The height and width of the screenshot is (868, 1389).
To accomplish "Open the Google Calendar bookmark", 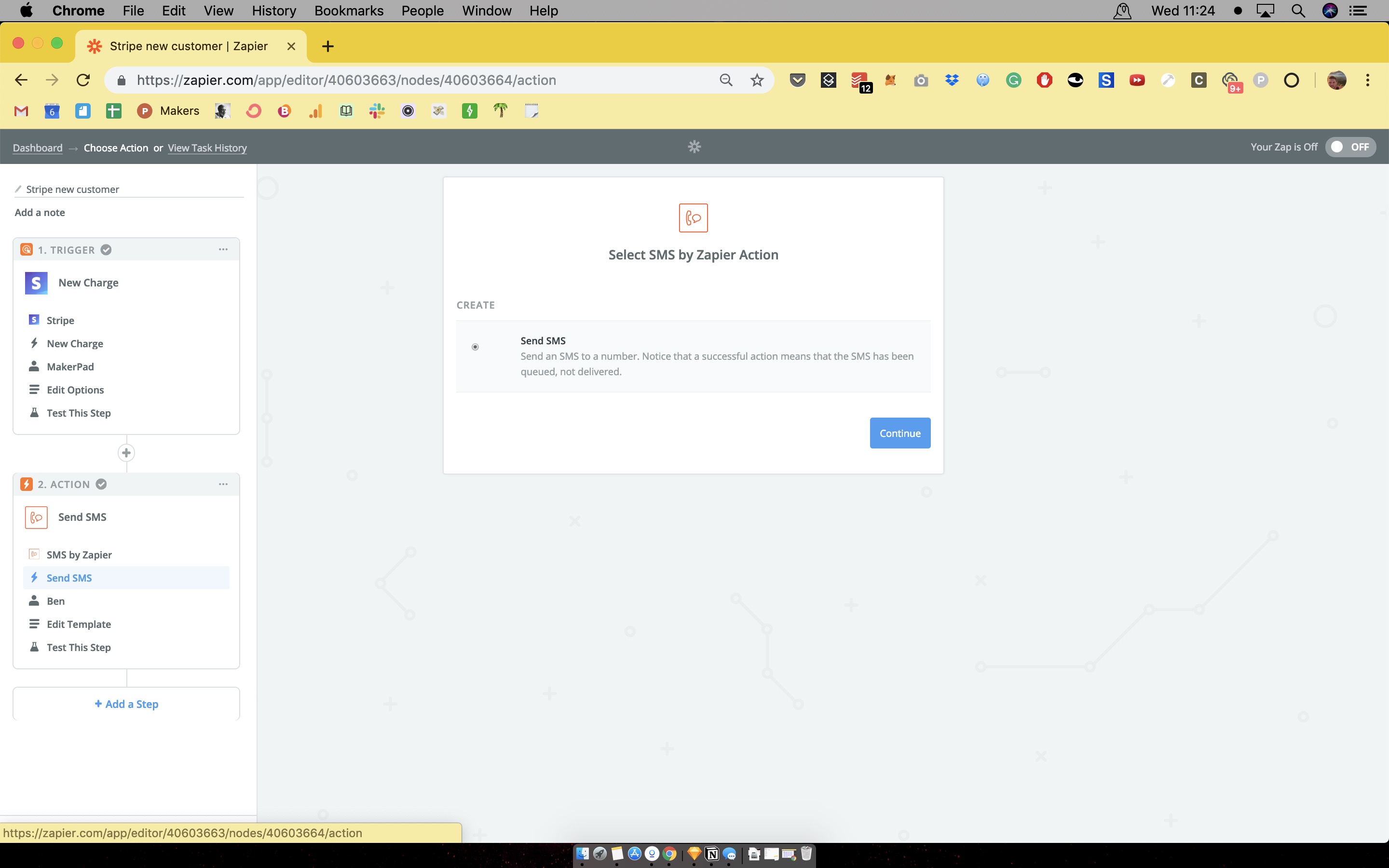I will (x=52, y=111).
